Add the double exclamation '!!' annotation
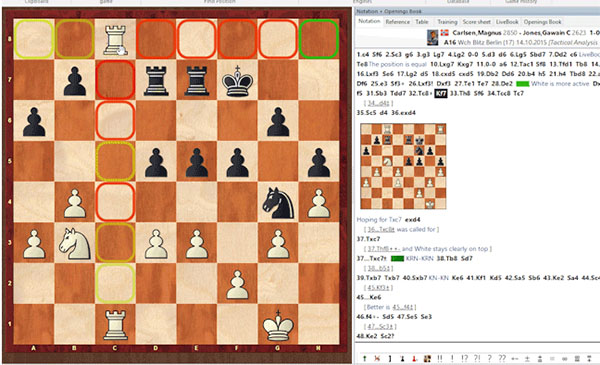This screenshot has height=365, width=600. pyautogui.click(x=440, y=358)
